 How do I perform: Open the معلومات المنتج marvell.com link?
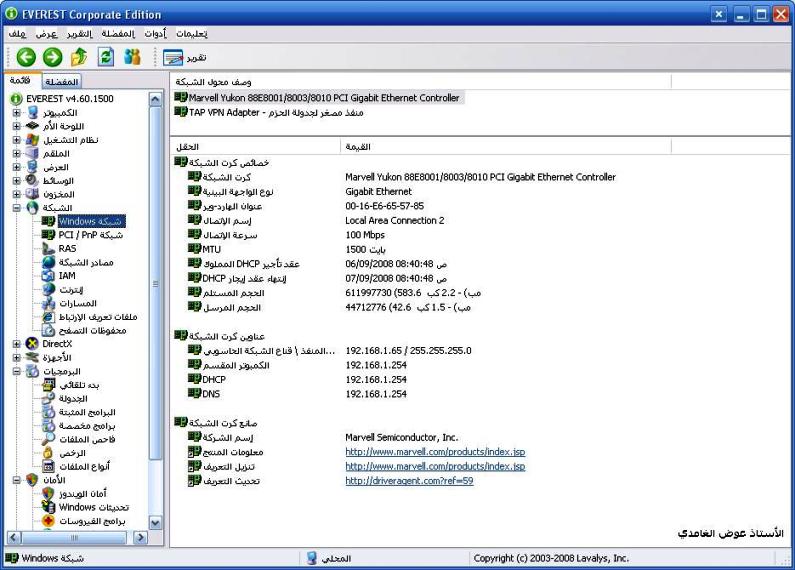(435, 452)
